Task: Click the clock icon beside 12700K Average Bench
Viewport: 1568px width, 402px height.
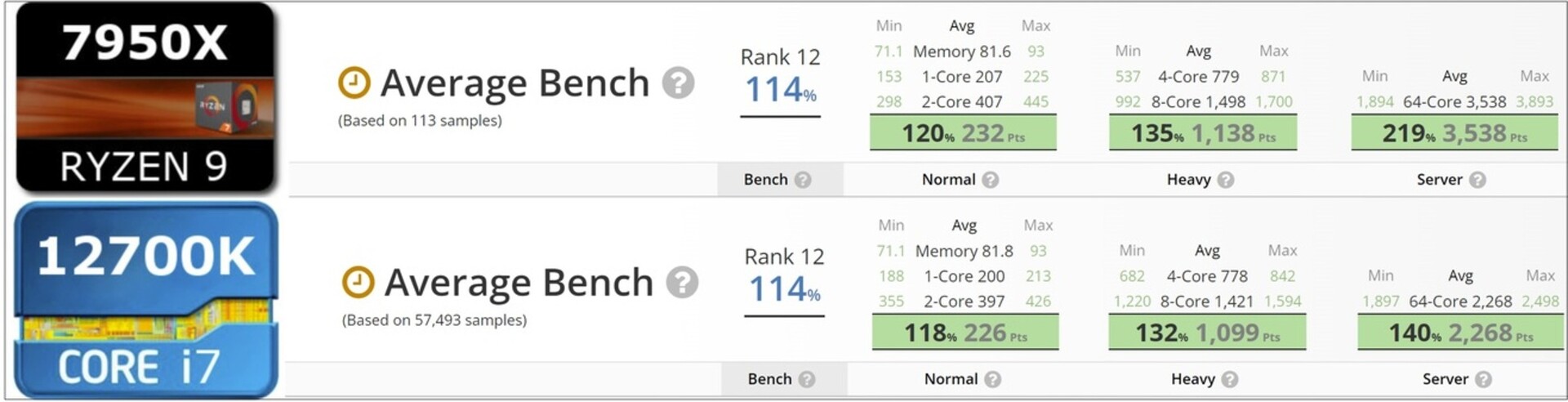Action: [x=358, y=282]
